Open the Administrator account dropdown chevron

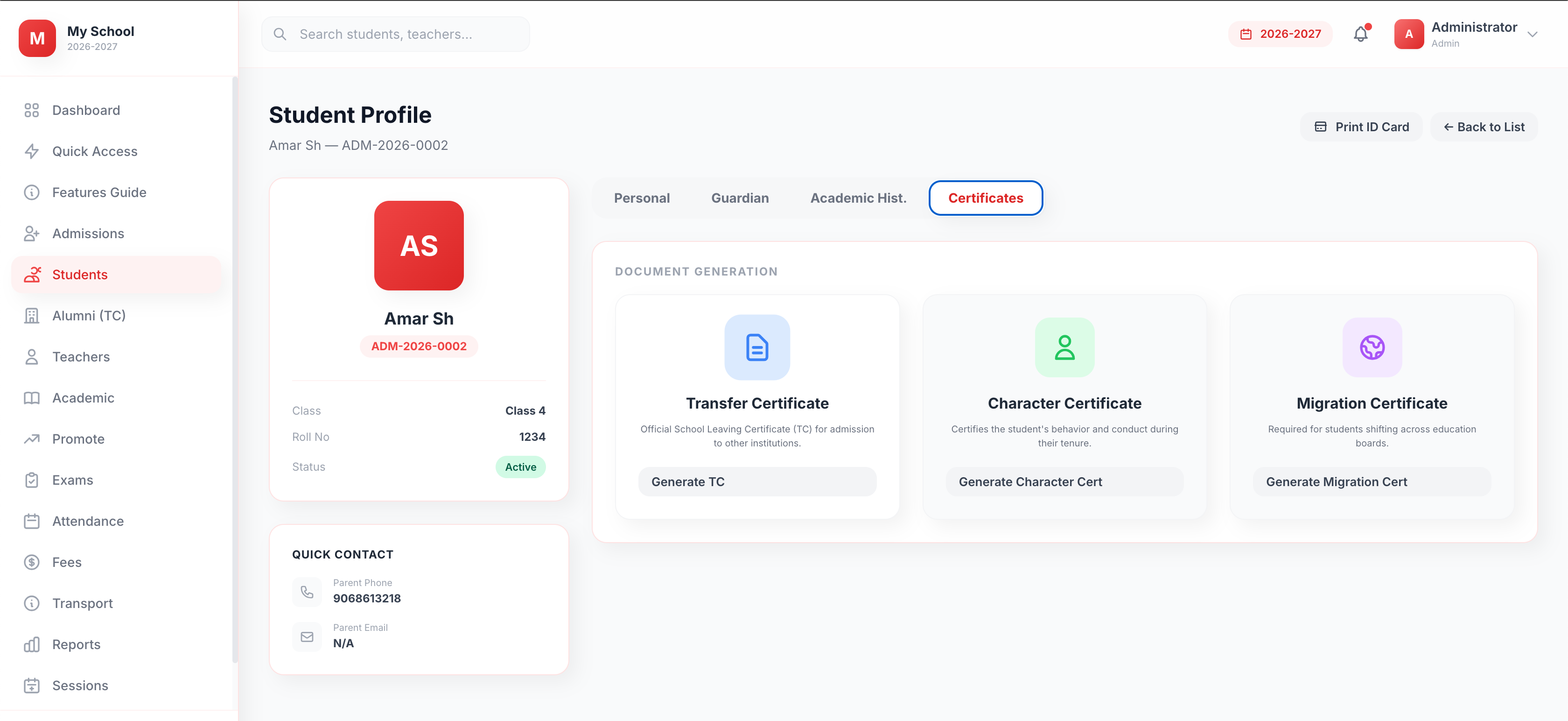(x=1532, y=34)
